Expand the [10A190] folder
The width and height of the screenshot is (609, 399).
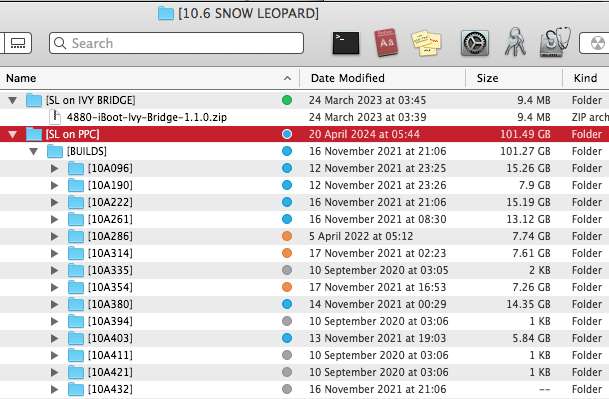(x=54, y=185)
